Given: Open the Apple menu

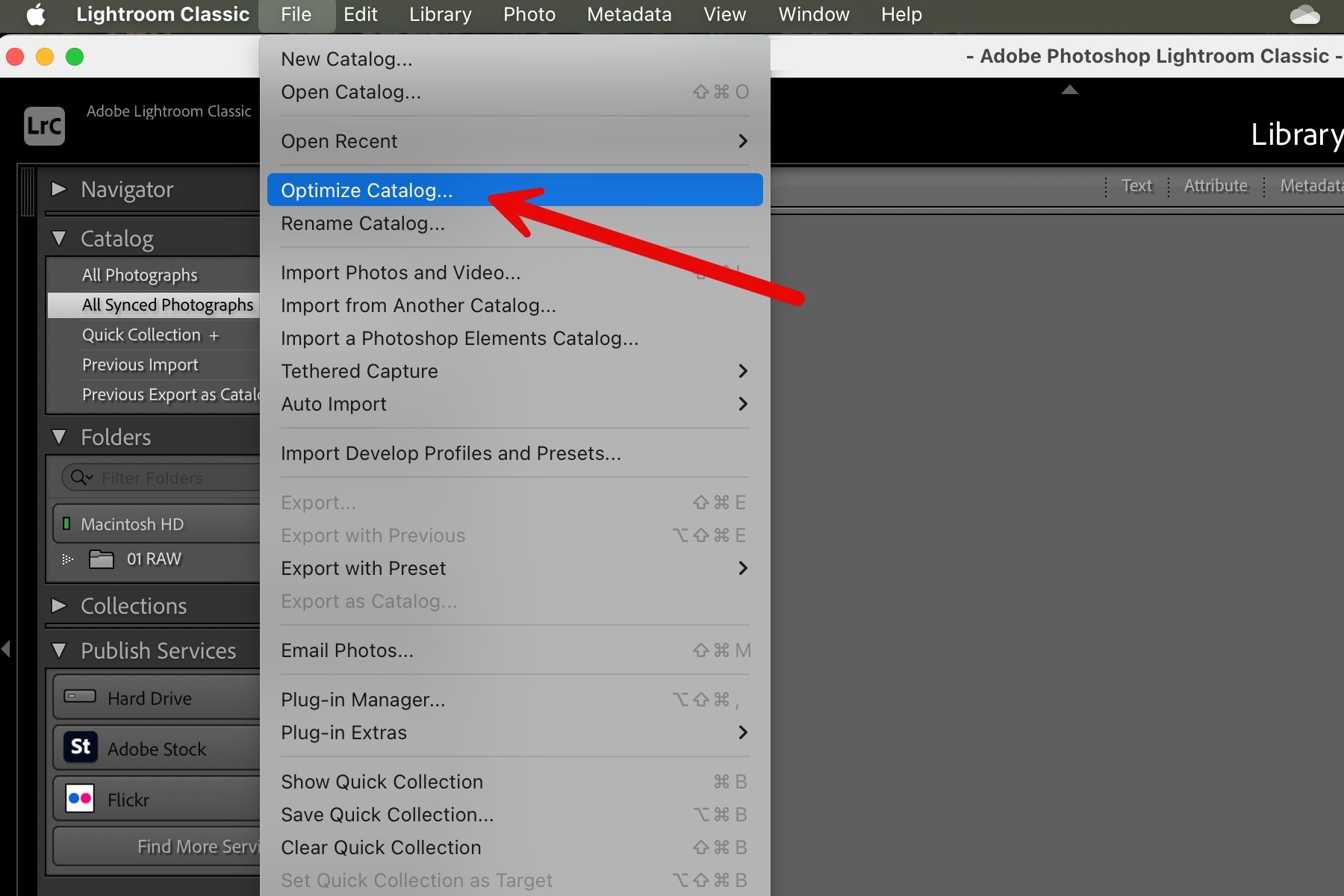Looking at the screenshot, I should 36,14.
